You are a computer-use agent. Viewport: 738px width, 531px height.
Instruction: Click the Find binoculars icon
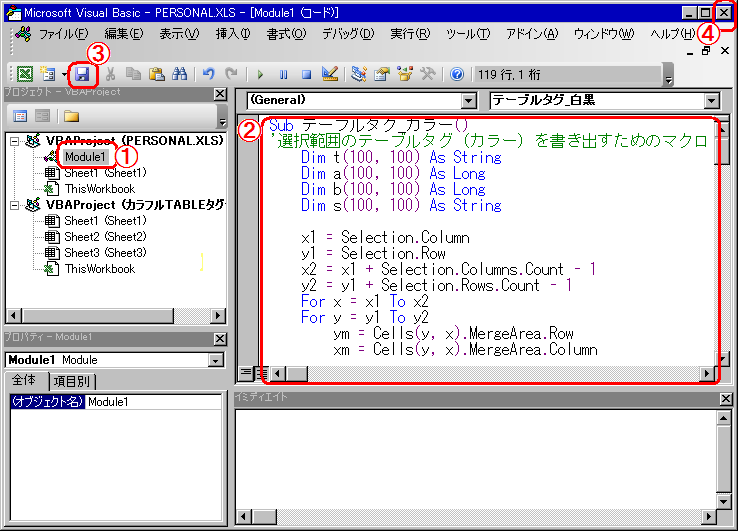click(x=180, y=74)
